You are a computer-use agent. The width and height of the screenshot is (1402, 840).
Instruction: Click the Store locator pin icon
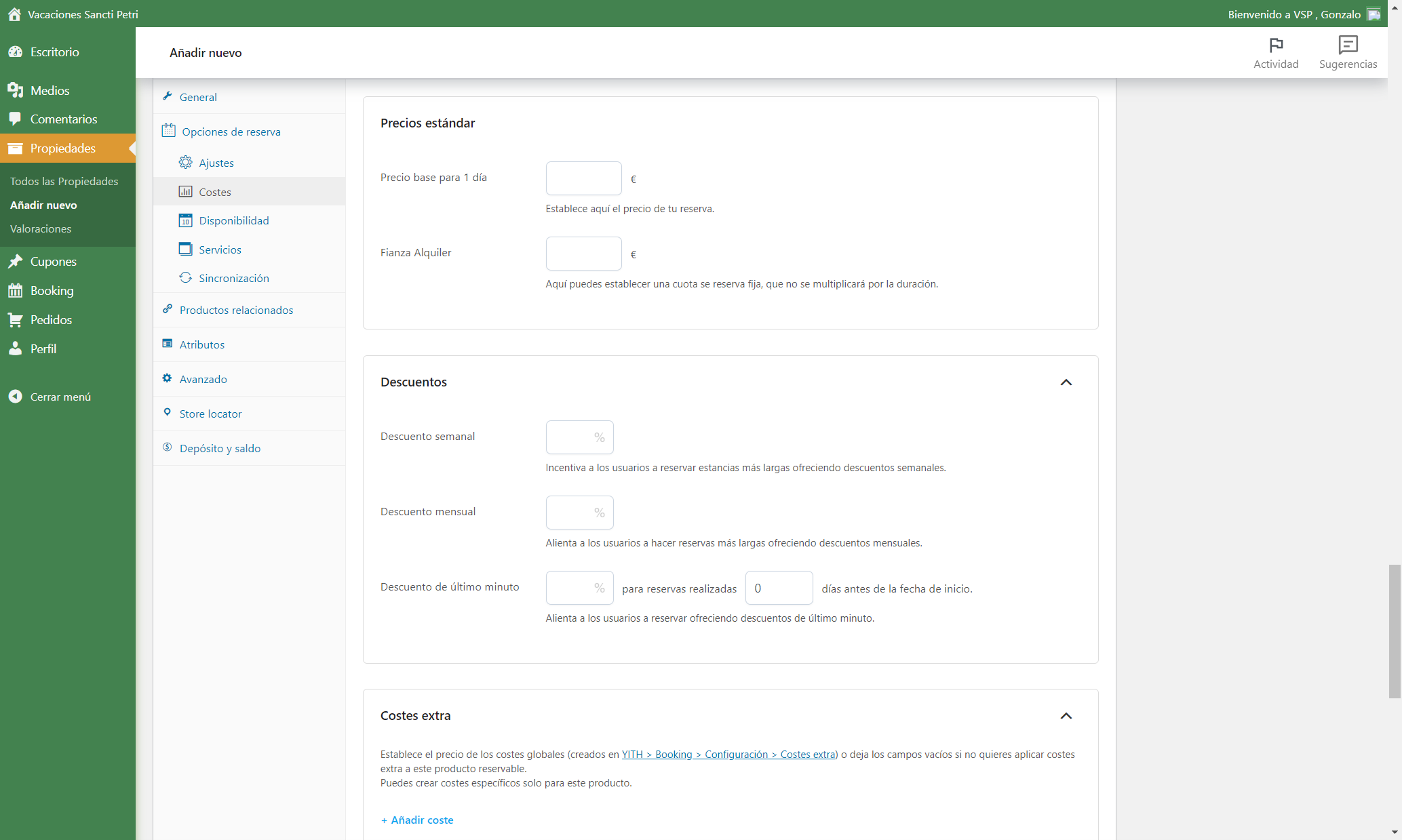tap(167, 412)
